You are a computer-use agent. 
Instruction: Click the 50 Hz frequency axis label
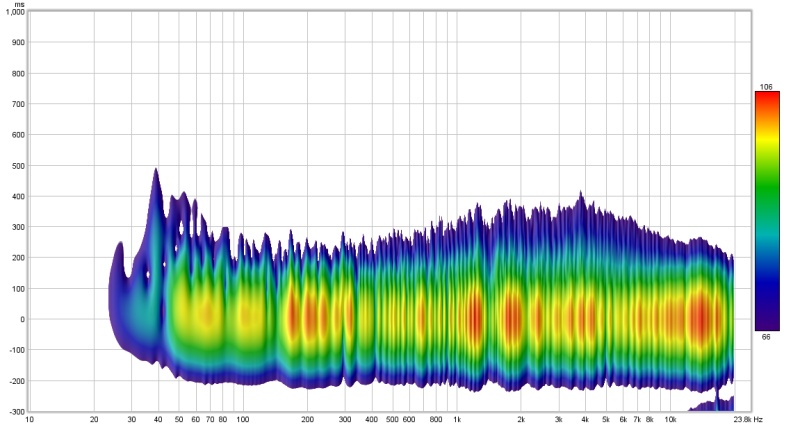coord(179,420)
